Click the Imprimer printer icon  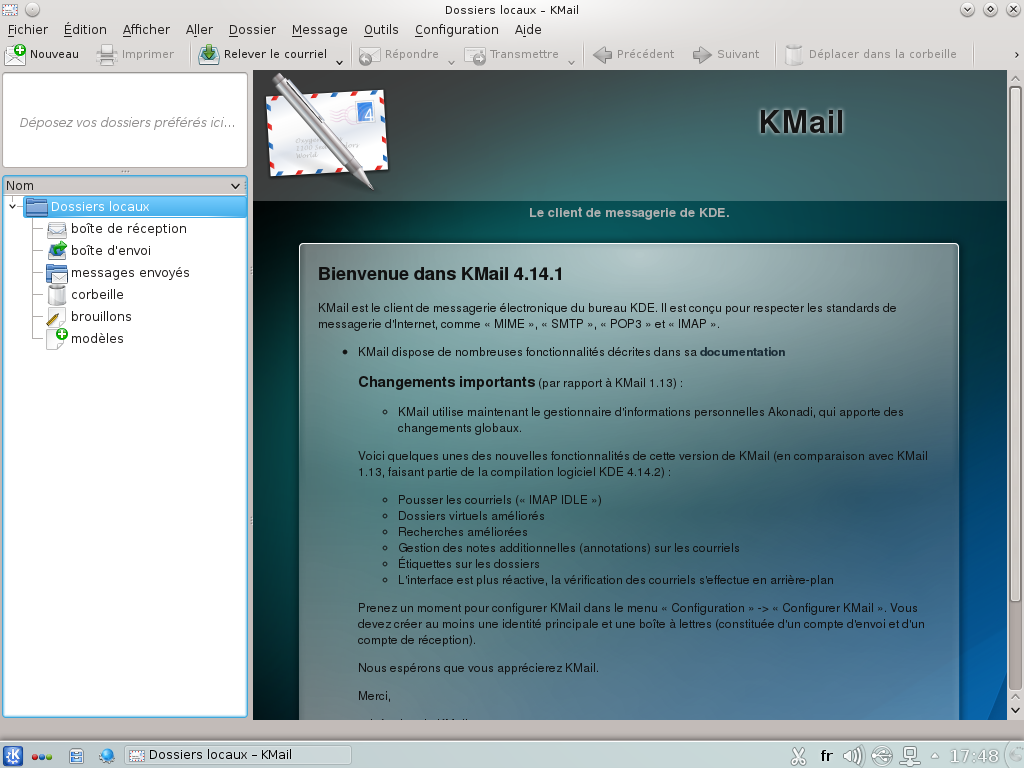106,54
